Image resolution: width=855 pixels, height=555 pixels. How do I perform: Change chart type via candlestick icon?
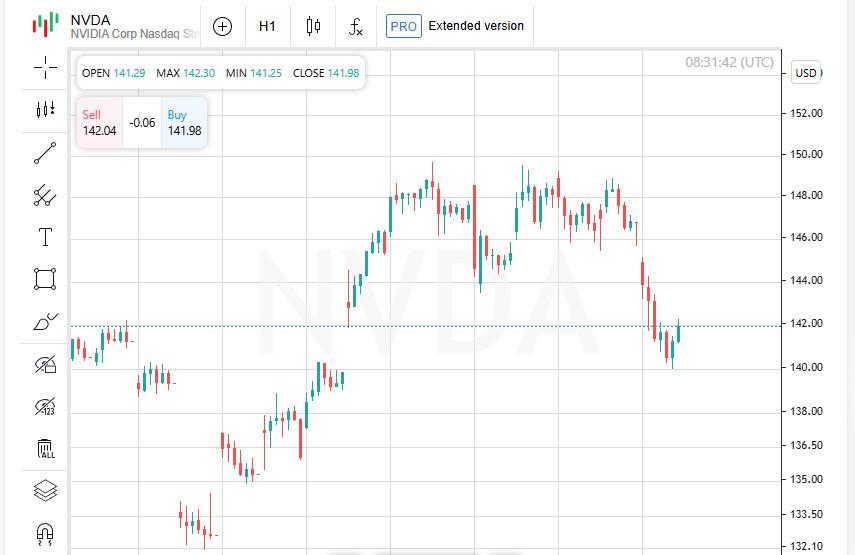(313, 26)
